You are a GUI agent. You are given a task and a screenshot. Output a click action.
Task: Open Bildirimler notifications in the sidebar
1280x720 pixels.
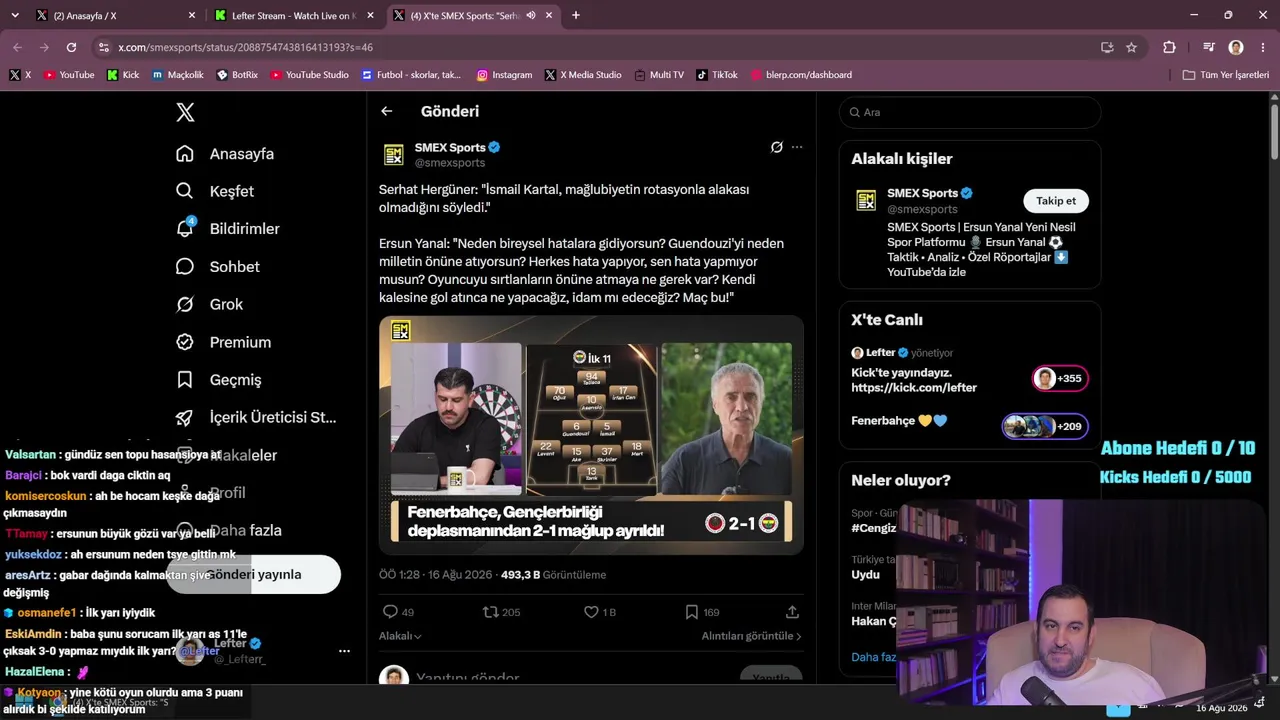click(228, 229)
